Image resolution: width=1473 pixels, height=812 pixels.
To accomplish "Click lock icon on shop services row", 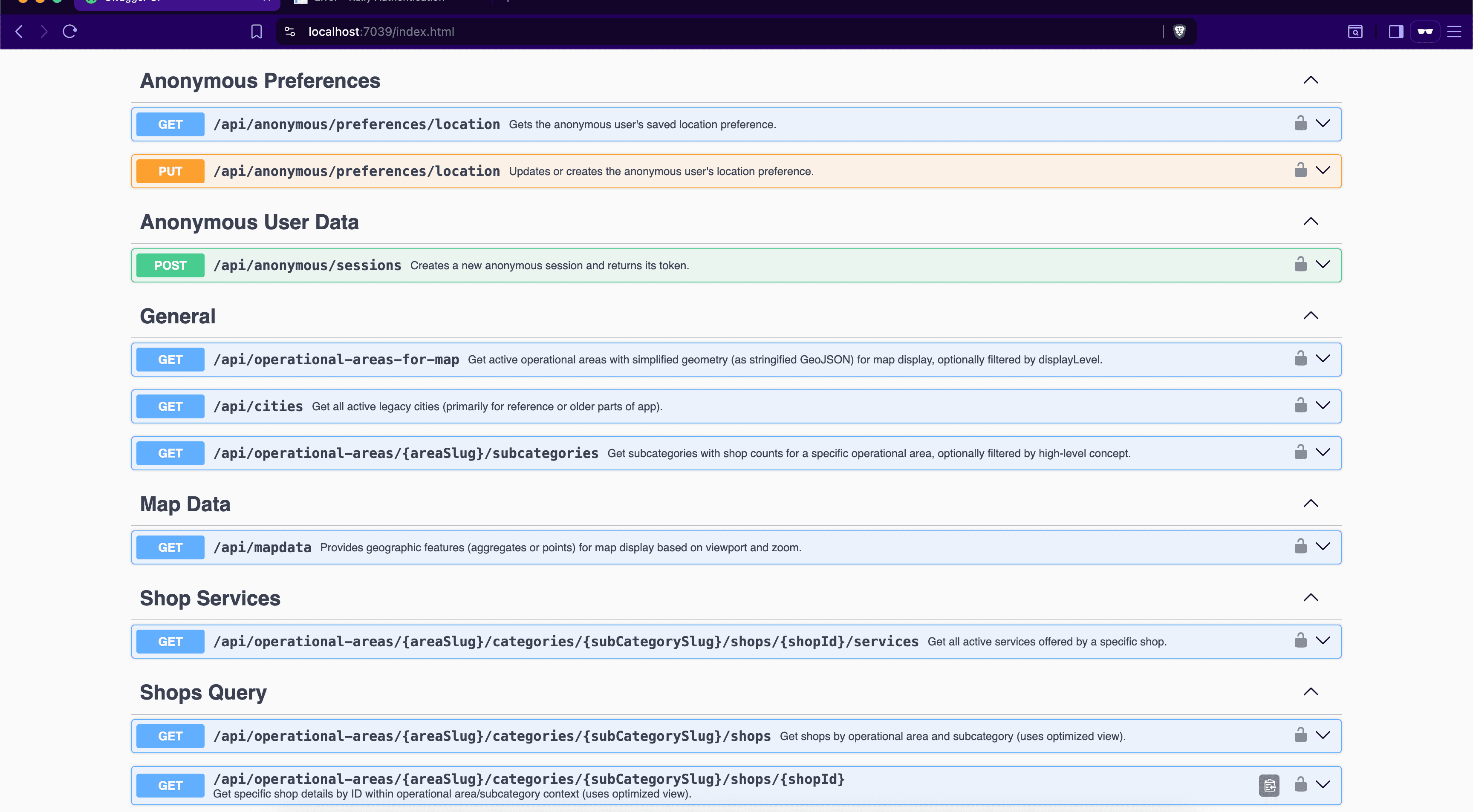I will click(1300, 641).
